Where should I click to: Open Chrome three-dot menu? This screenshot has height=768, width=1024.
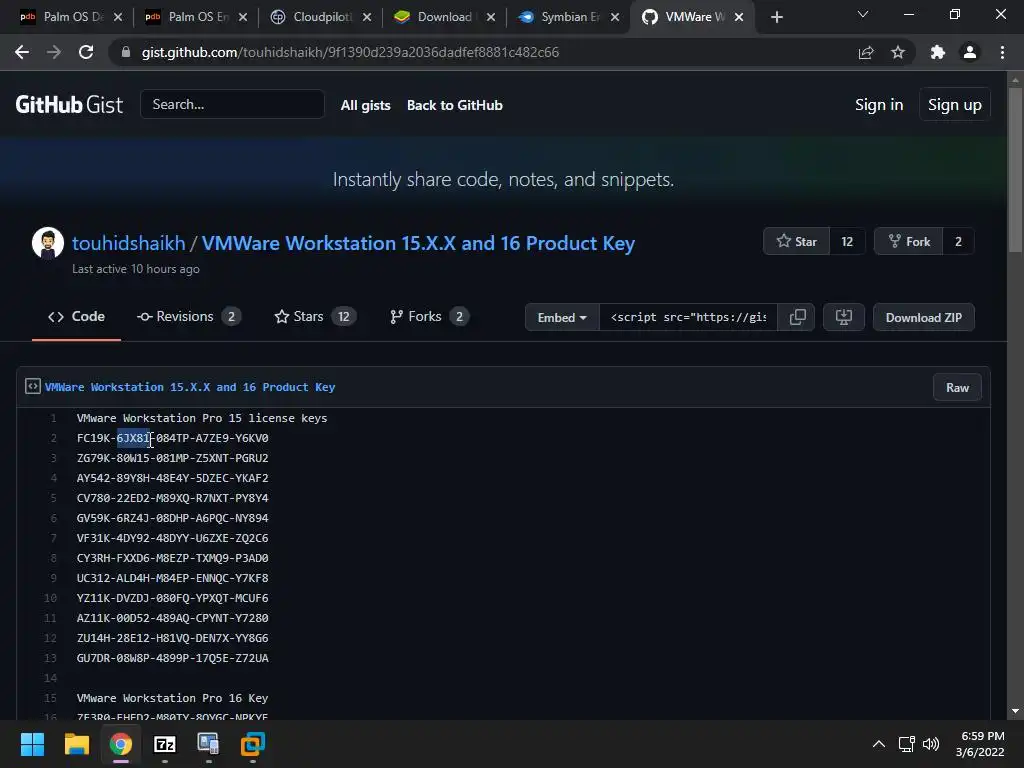point(1002,52)
